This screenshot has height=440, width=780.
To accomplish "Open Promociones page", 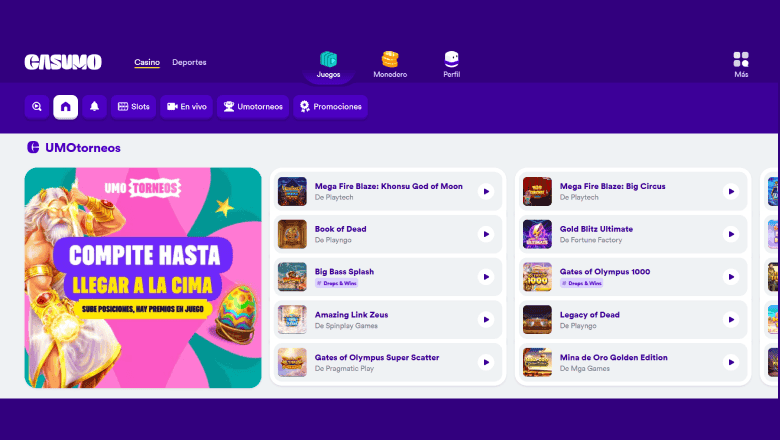I will pyautogui.click(x=331, y=106).
